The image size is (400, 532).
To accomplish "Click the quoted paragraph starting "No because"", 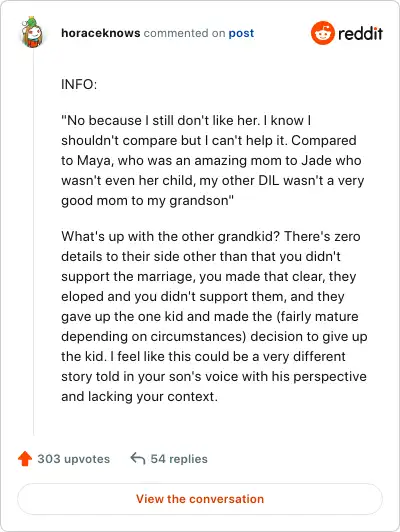I will coord(213,160).
